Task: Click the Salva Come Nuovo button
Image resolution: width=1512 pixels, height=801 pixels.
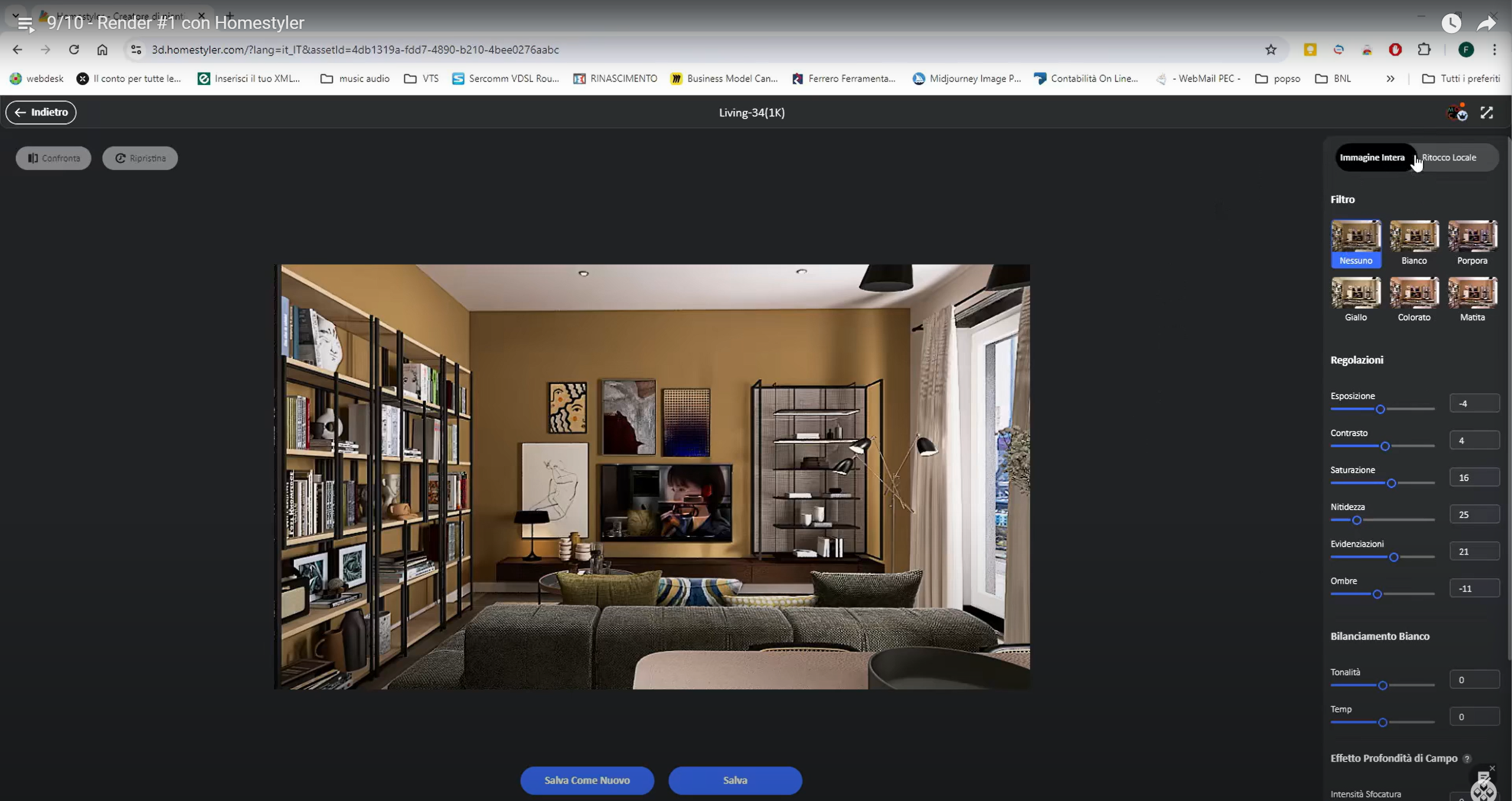Action: click(x=586, y=780)
